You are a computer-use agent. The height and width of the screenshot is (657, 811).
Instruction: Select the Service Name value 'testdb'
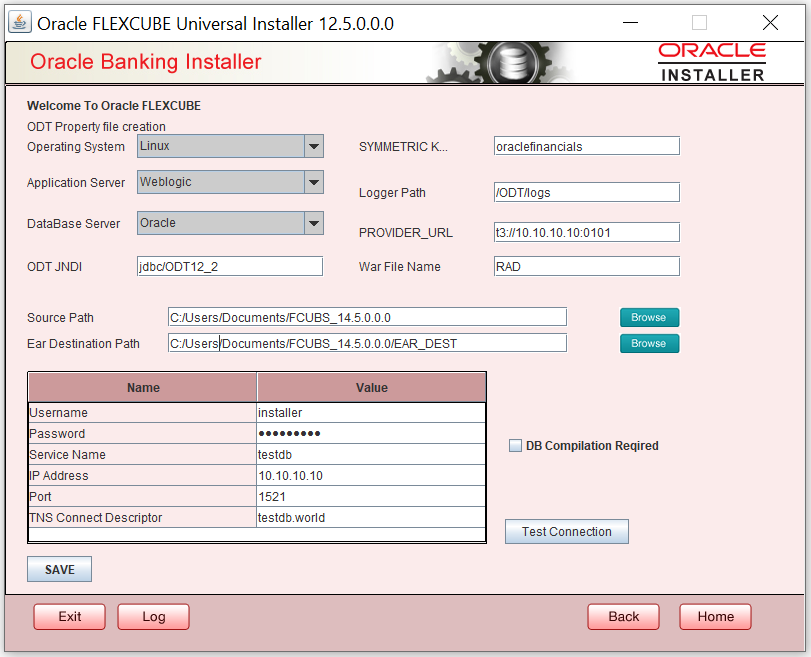(371, 455)
